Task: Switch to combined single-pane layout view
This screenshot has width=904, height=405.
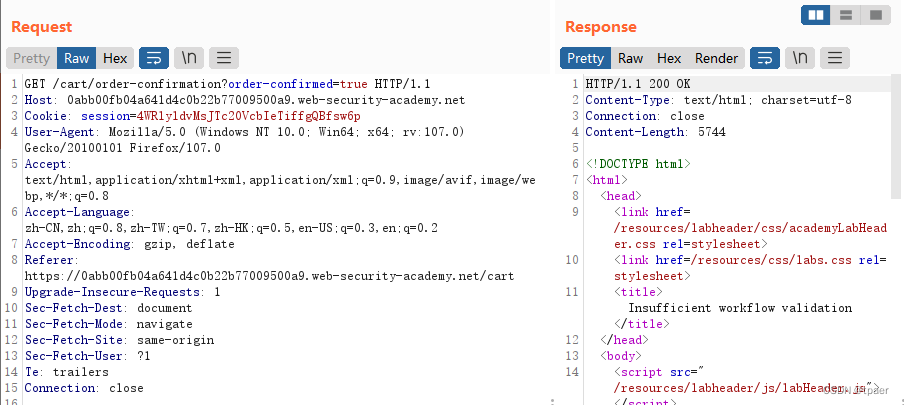Action: coord(876,15)
